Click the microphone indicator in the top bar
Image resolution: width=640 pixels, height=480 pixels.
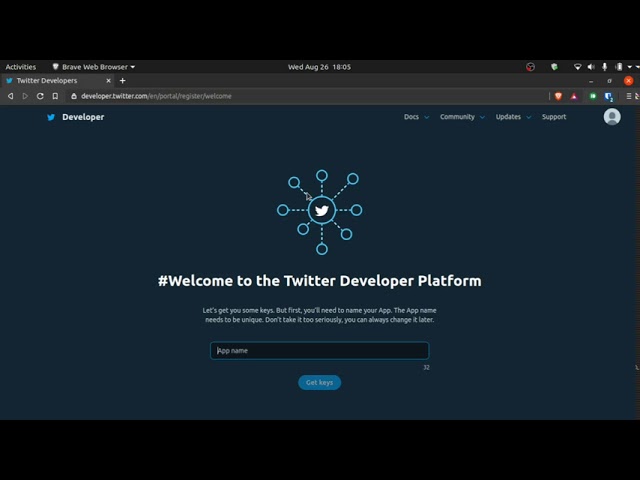click(604, 67)
